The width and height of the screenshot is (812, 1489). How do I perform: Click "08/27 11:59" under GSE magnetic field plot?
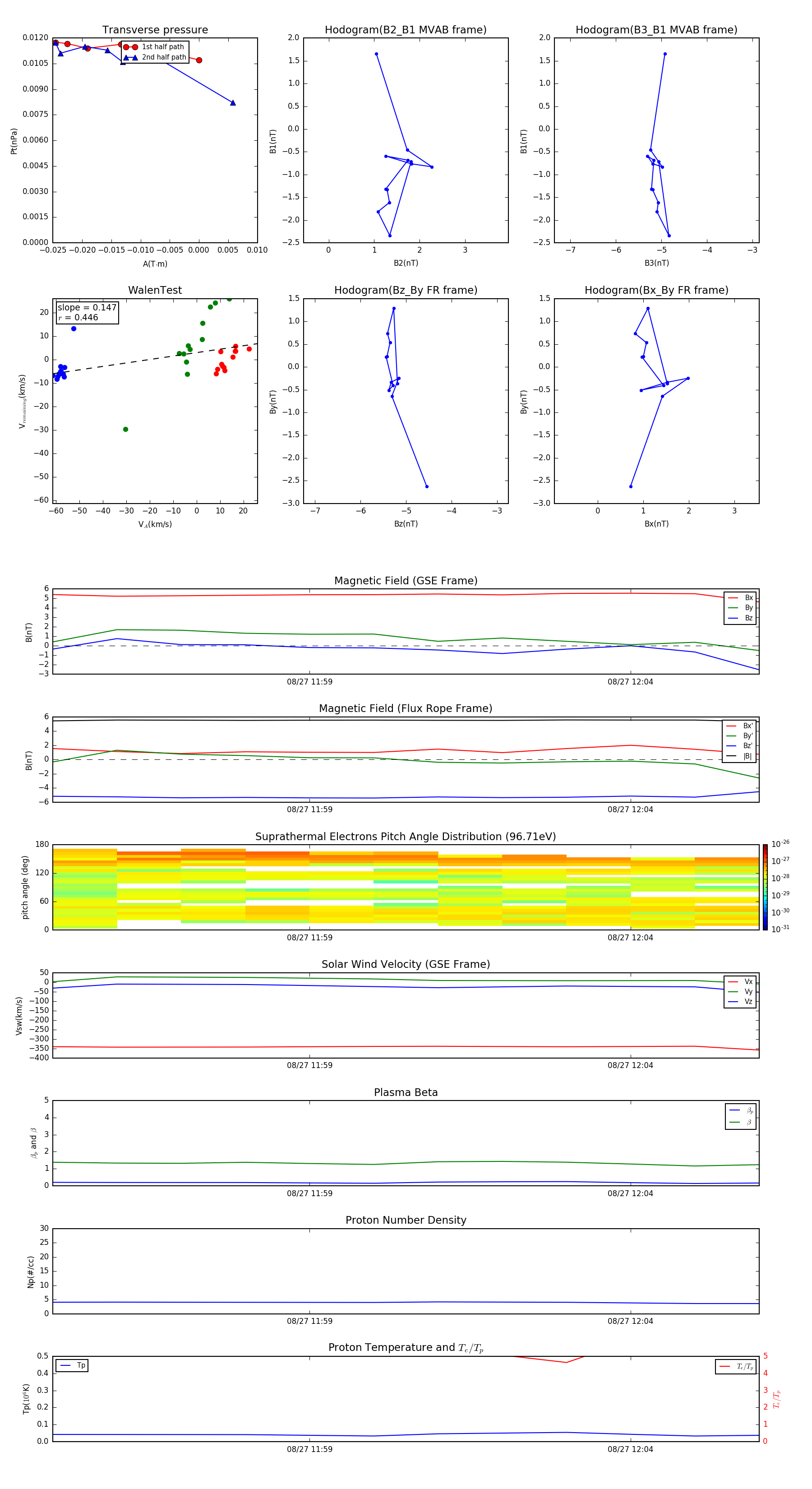310,682
